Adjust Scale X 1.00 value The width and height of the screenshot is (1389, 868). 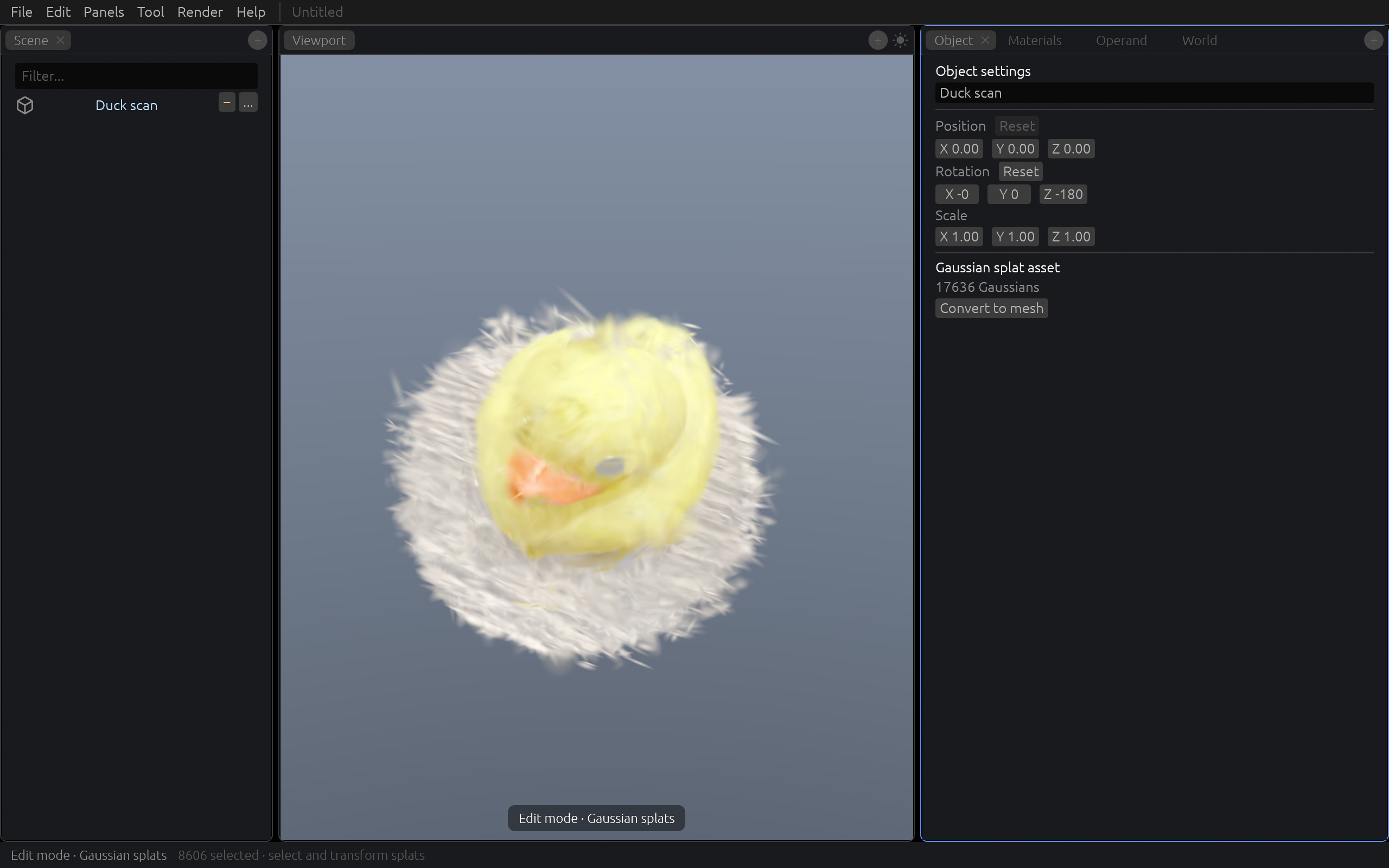(x=959, y=237)
